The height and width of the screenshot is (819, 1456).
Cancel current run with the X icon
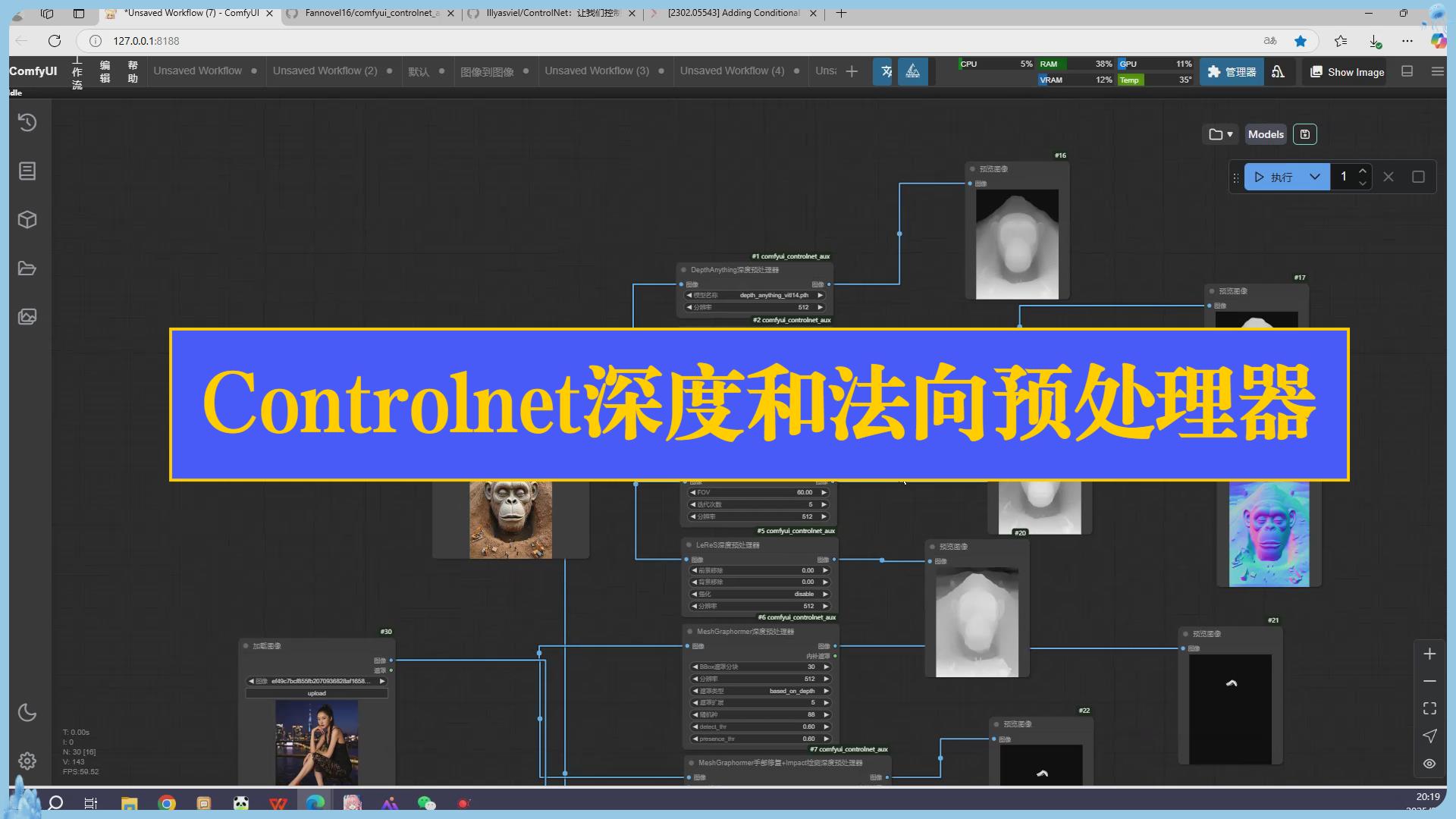[1389, 177]
